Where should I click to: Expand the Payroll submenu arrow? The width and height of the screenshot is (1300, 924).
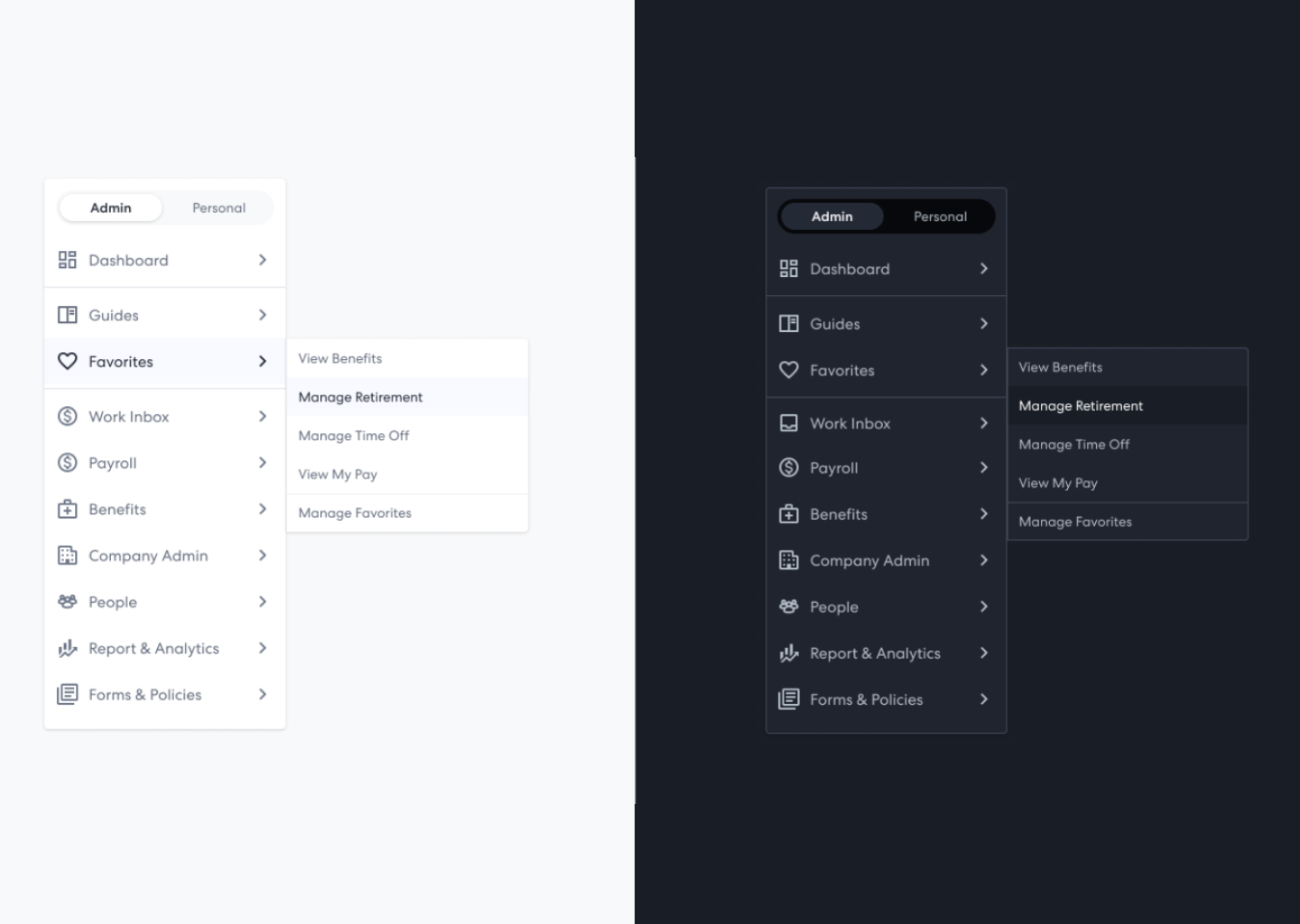[x=263, y=462]
